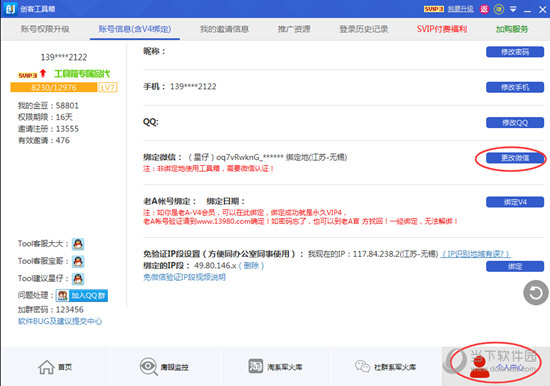This screenshot has height=386, width=550.
Task: Click the bound WeChat ID oq7vRwknG text
Action: pos(249,157)
